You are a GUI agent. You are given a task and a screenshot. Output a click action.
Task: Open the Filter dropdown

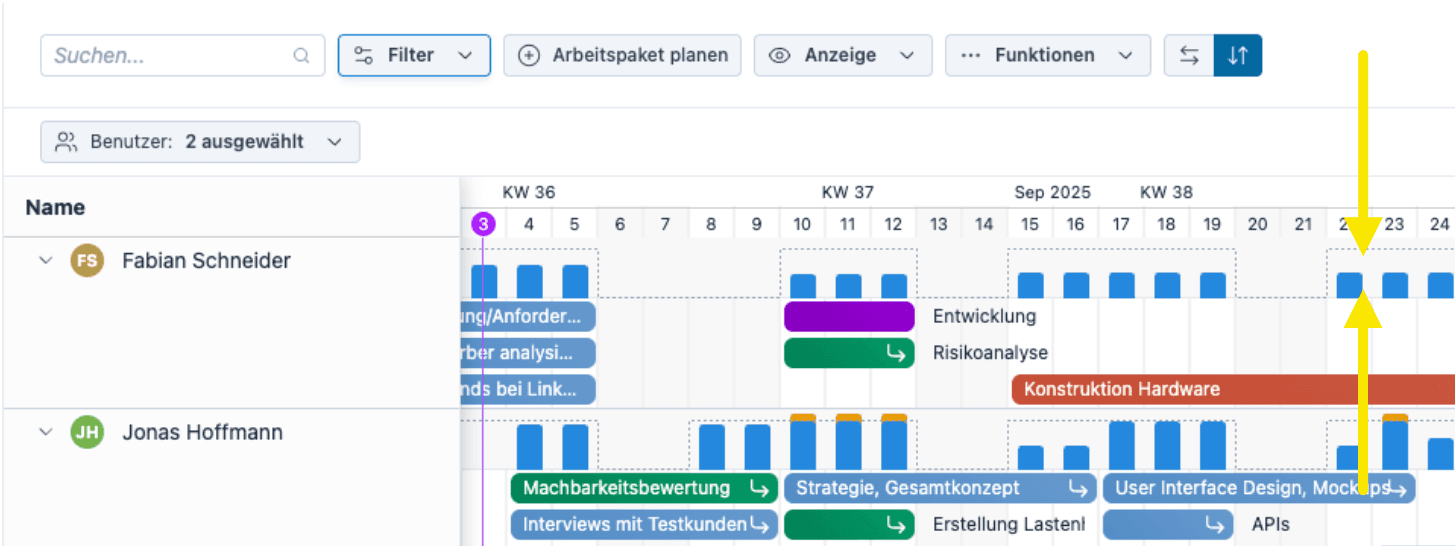[x=414, y=56]
